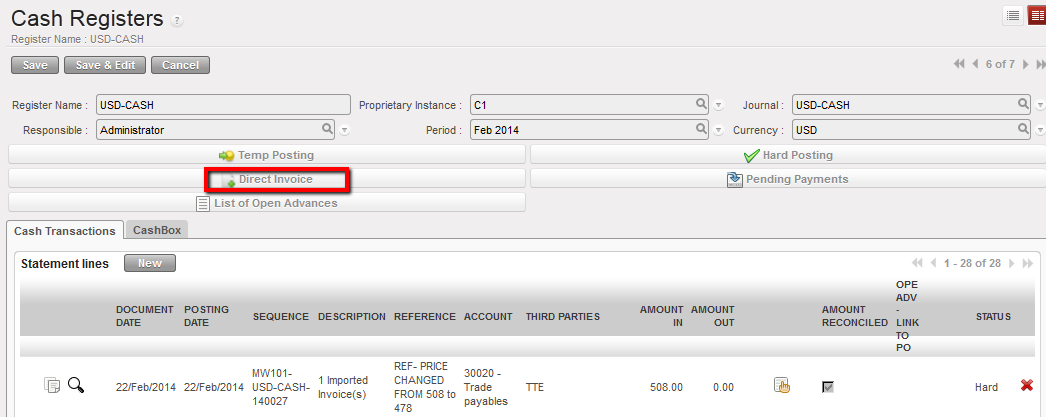Viewport: 1046px width, 417px height.
Task: Switch to form view icon
Action: [x=1036, y=15]
